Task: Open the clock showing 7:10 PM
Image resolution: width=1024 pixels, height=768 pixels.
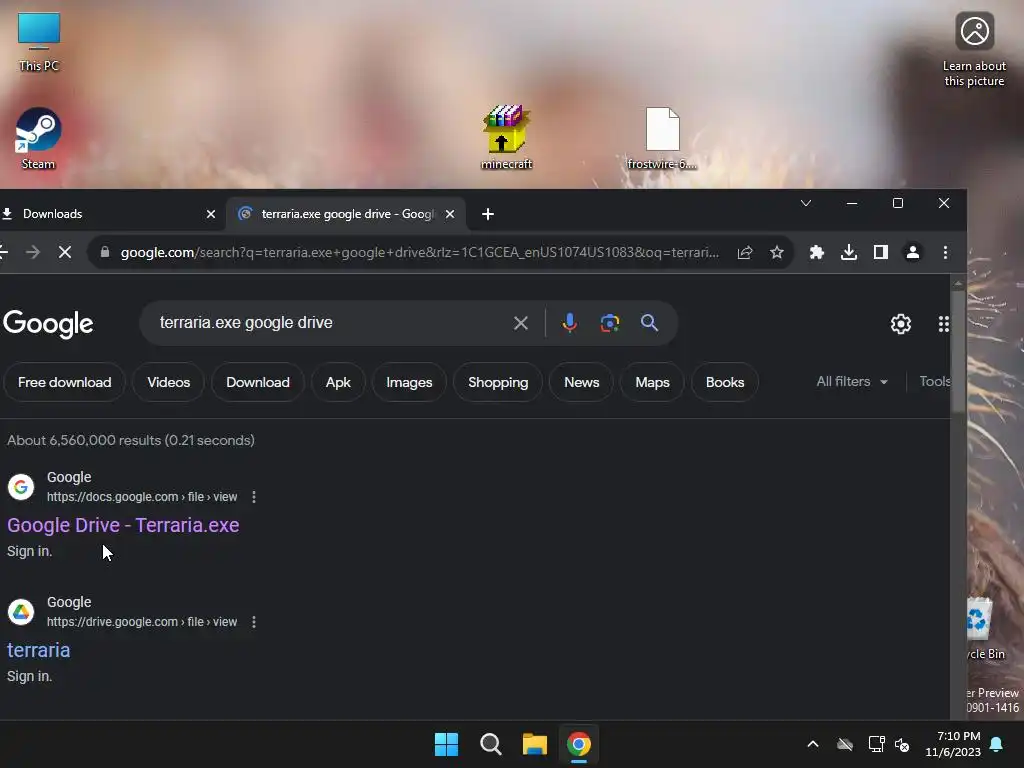Action: point(953,744)
